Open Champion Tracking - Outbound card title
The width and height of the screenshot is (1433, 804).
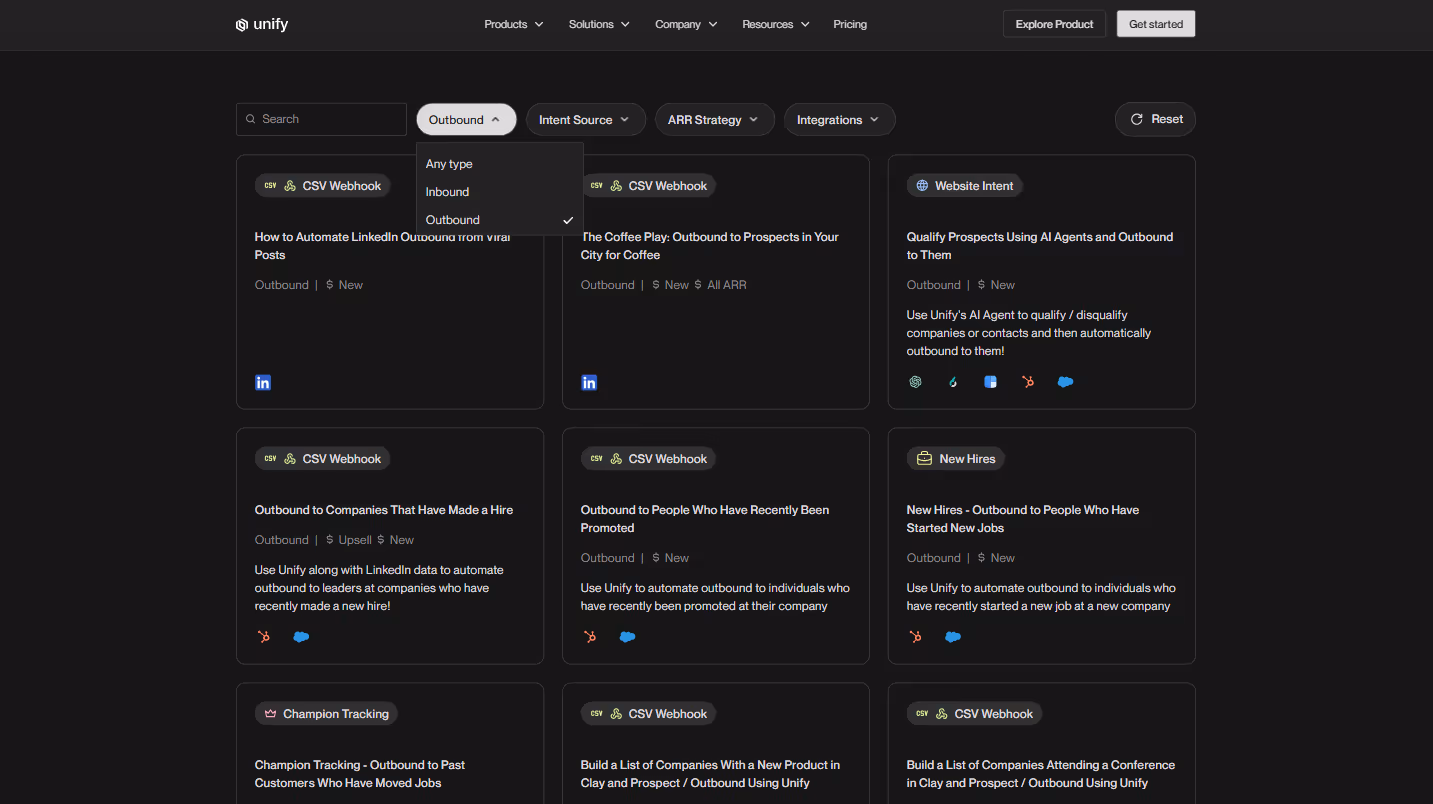click(x=360, y=774)
